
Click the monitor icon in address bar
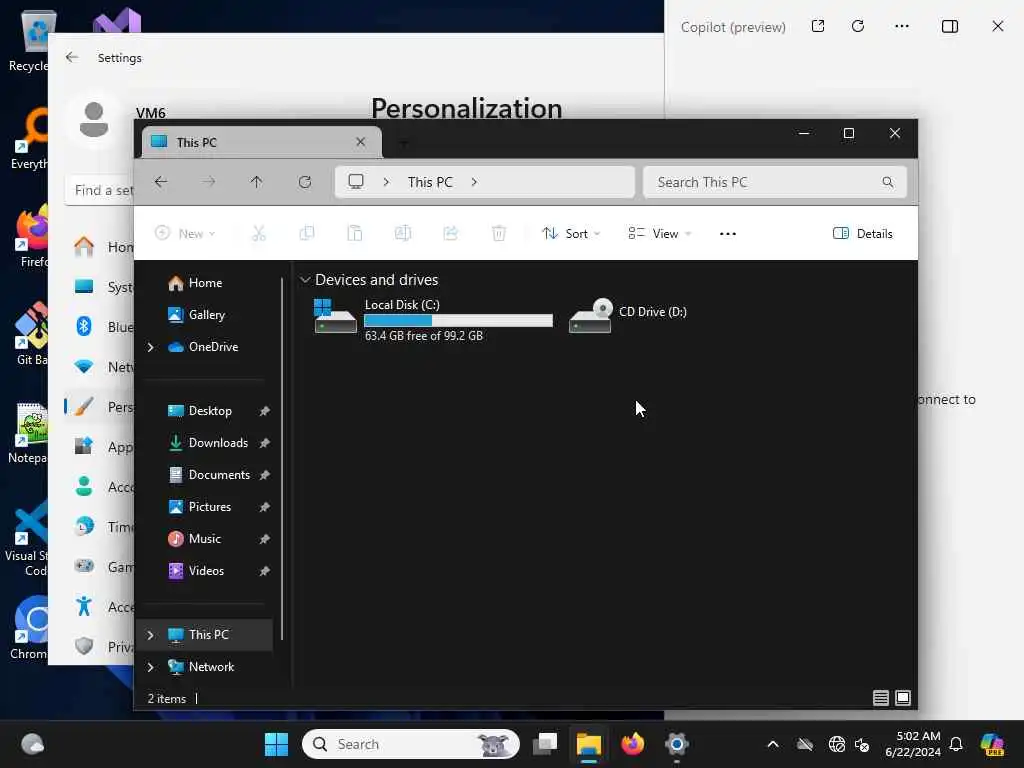(356, 182)
